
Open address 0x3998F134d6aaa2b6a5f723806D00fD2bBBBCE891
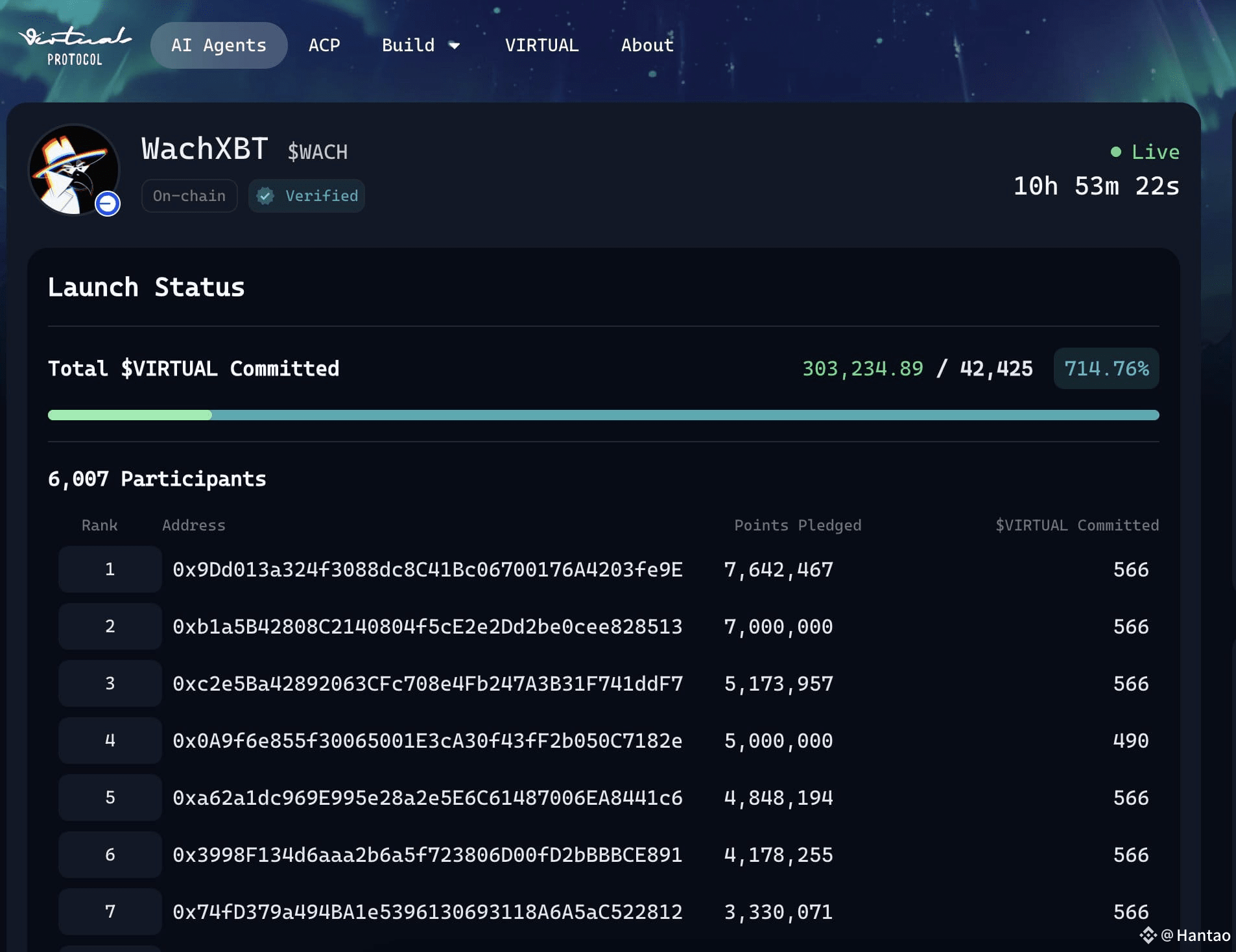pos(427,855)
